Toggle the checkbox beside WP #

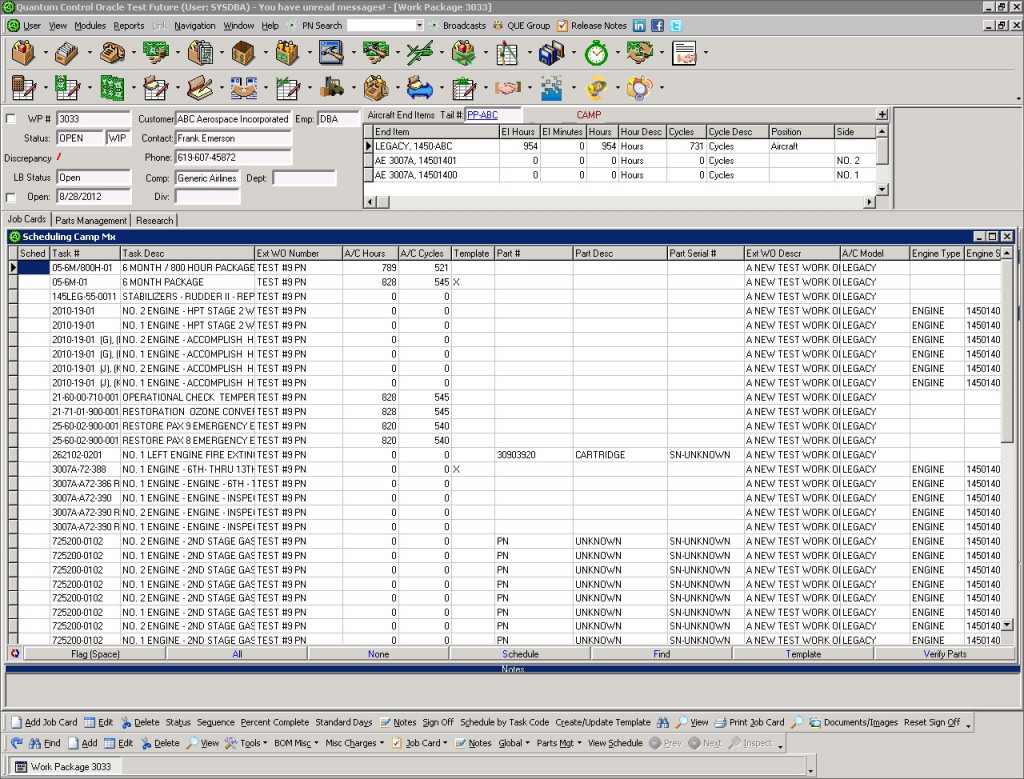tap(11, 119)
